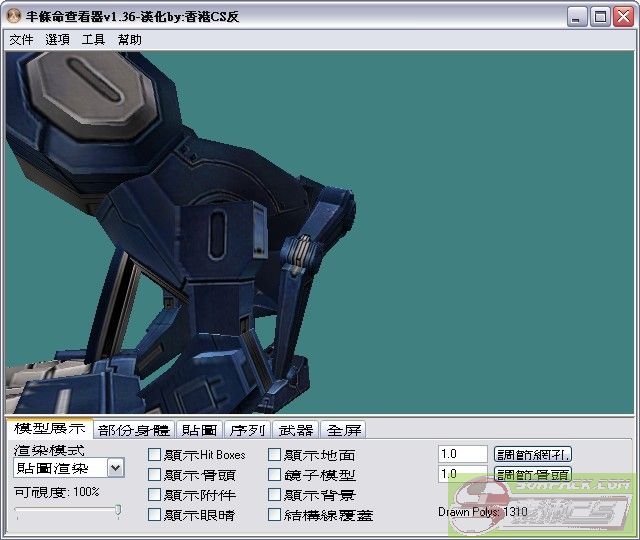Open the 幫助 menu
Image resolution: width=640 pixels, height=540 pixels.
[x=129, y=40]
